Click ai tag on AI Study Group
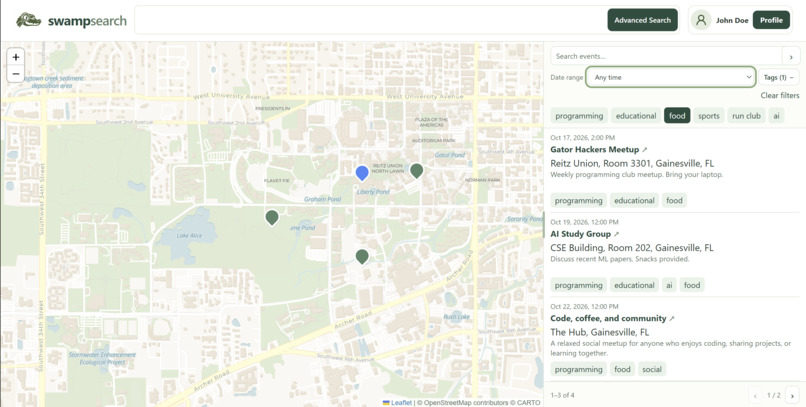 click(x=669, y=285)
